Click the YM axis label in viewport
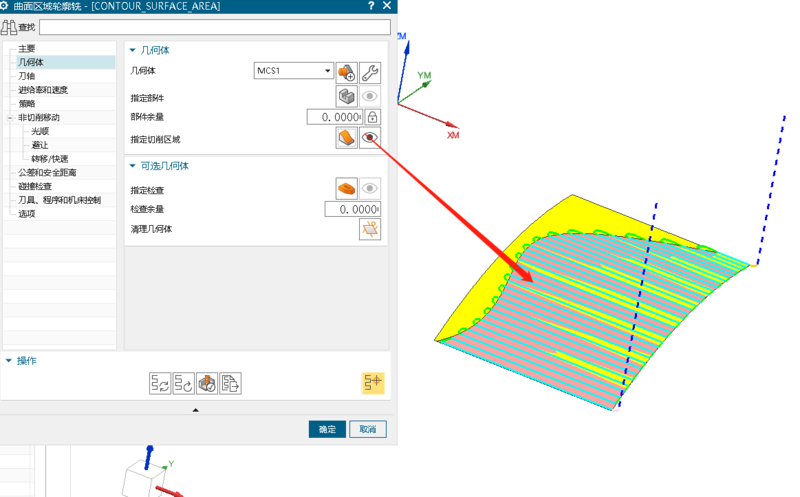This screenshot has width=800, height=497. (424, 76)
